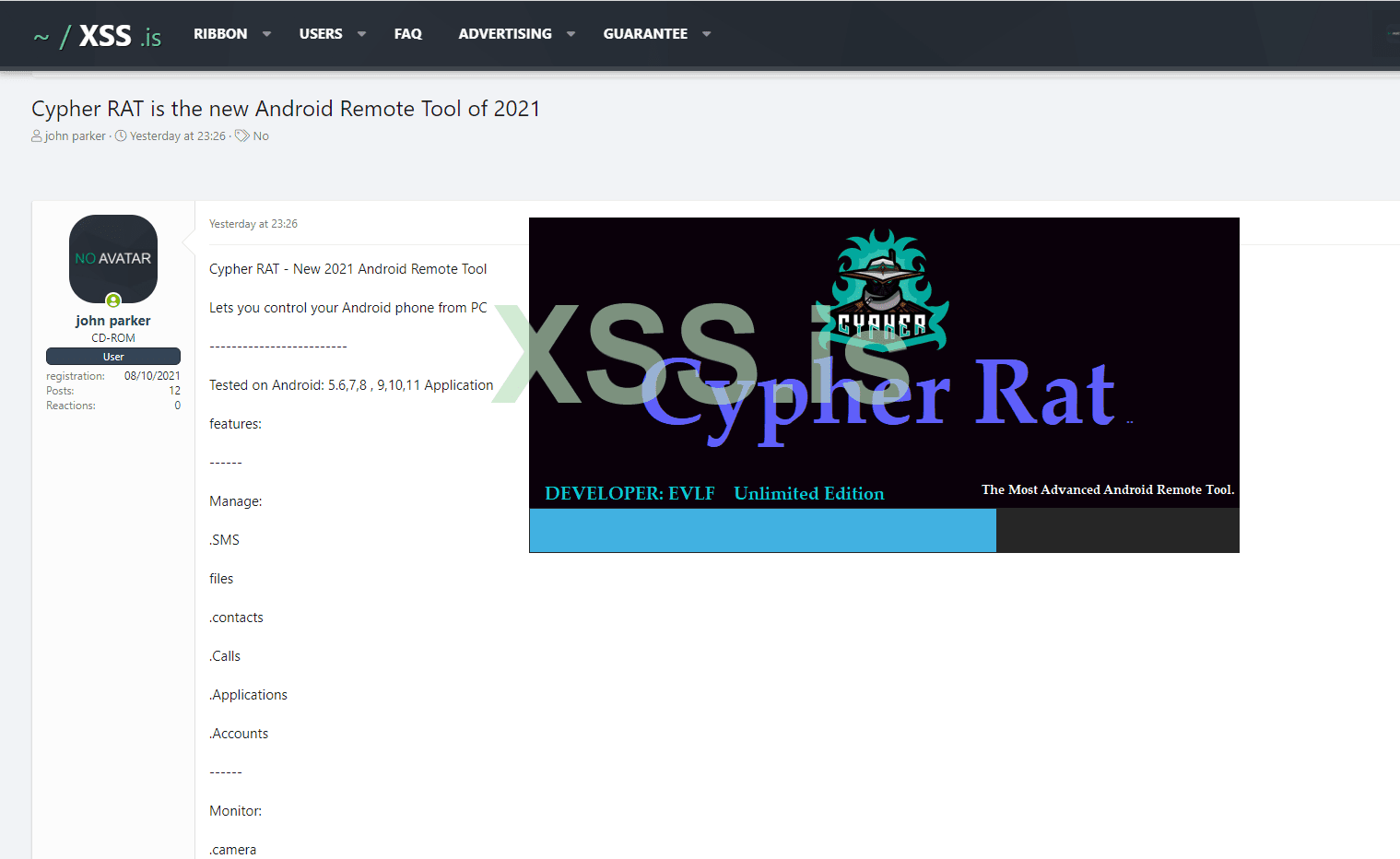Viewport: 1400px width, 859px height.
Task: Click the clock icon in the thread header
Action: (x=121, y=136)
